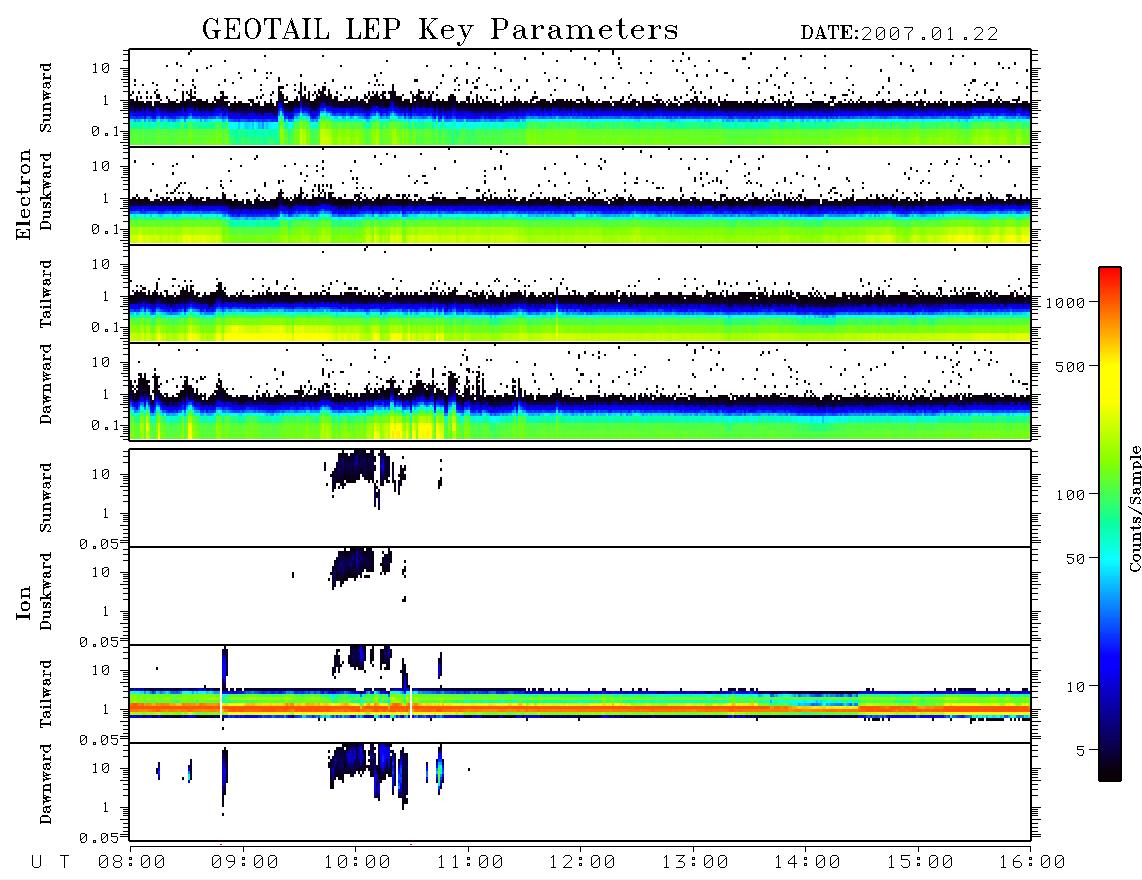Screen dimensions: 1142x880
Task: Click the "100" colorbar tick label
Action: click(1071, 495)
